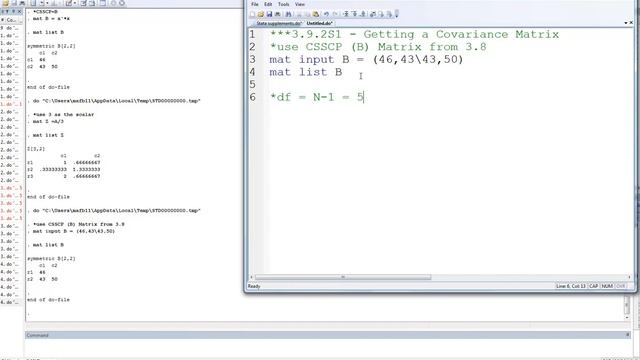Switch to Untitled.do tab
This screenshot has width=640, height=360.
coord(320,23)
